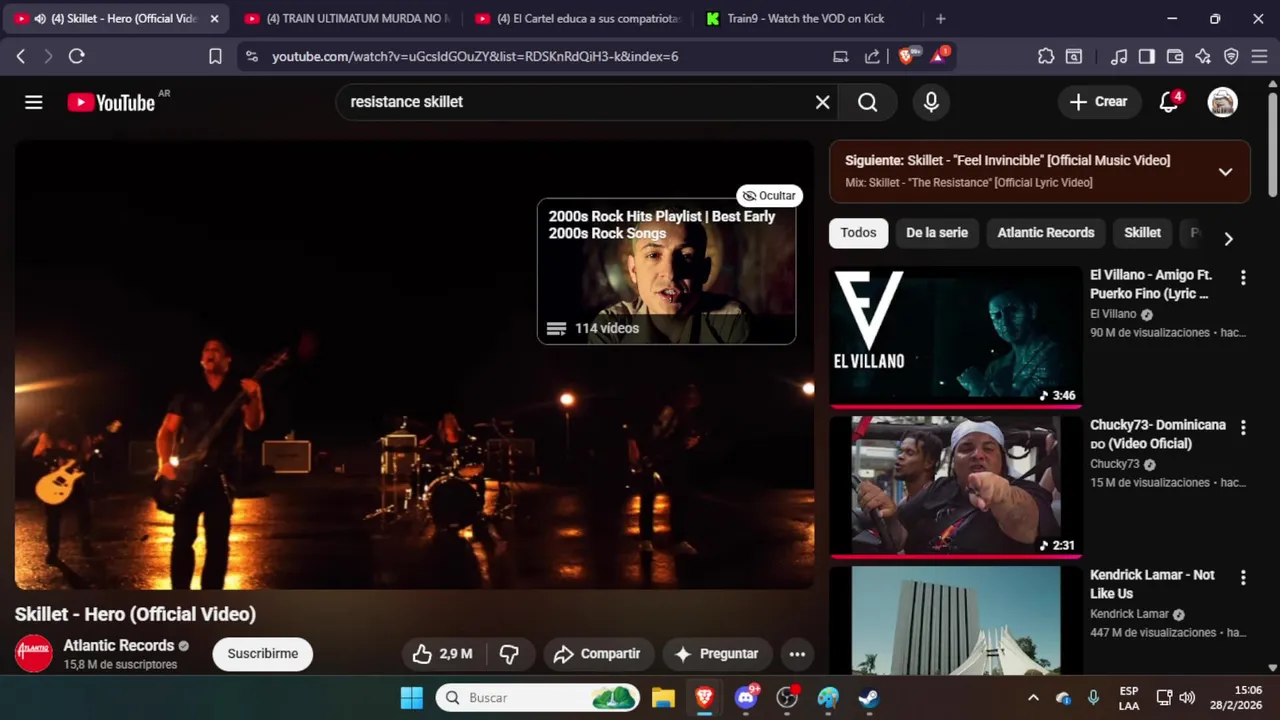This screenshot has width=1280, height=720.
Task: Click the browser address bar URL
Action: (475, 57)
